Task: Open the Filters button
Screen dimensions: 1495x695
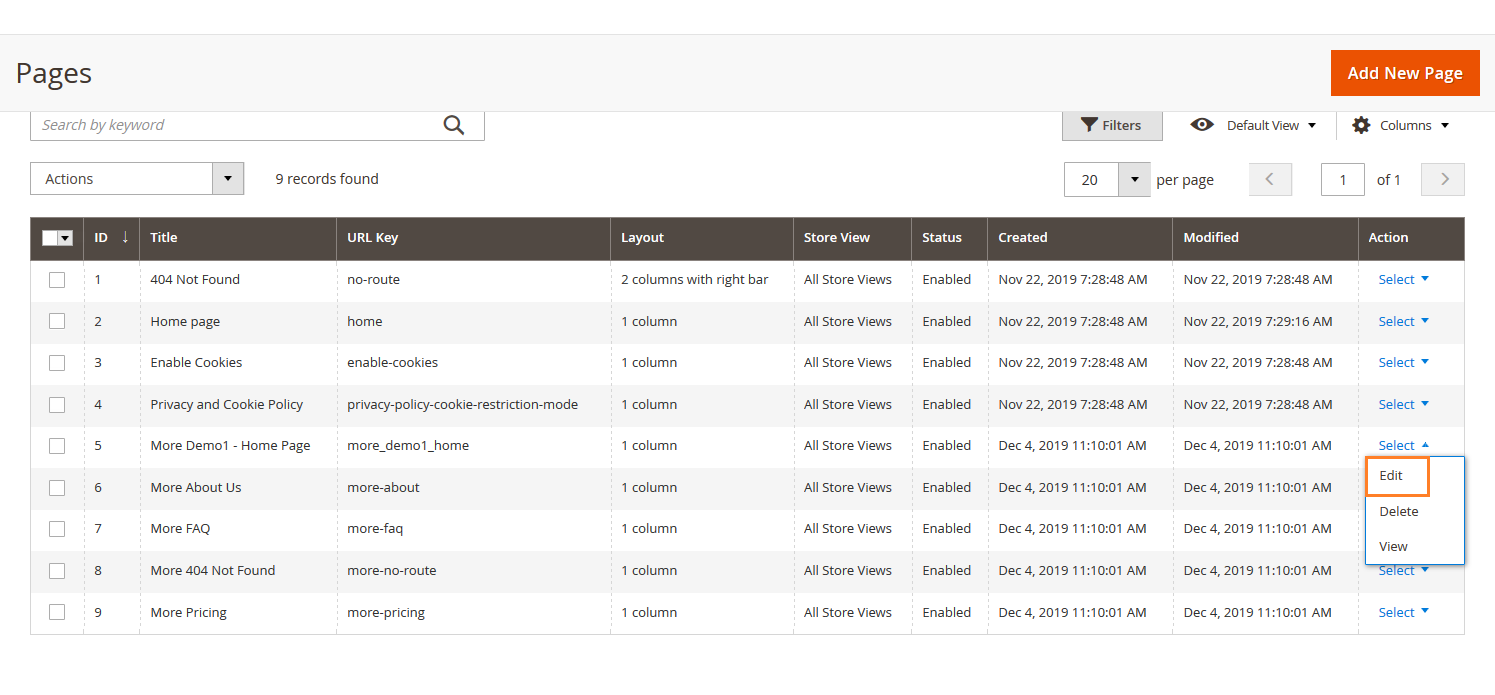Action: pyautogui.click(x=1112, y=125)
